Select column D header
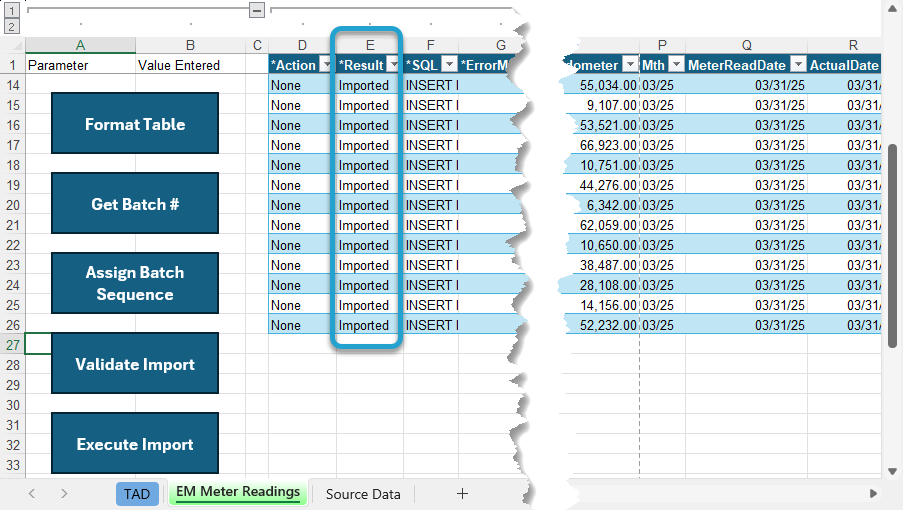Screen dimensions: 903x510 click(x=302, y=45)
